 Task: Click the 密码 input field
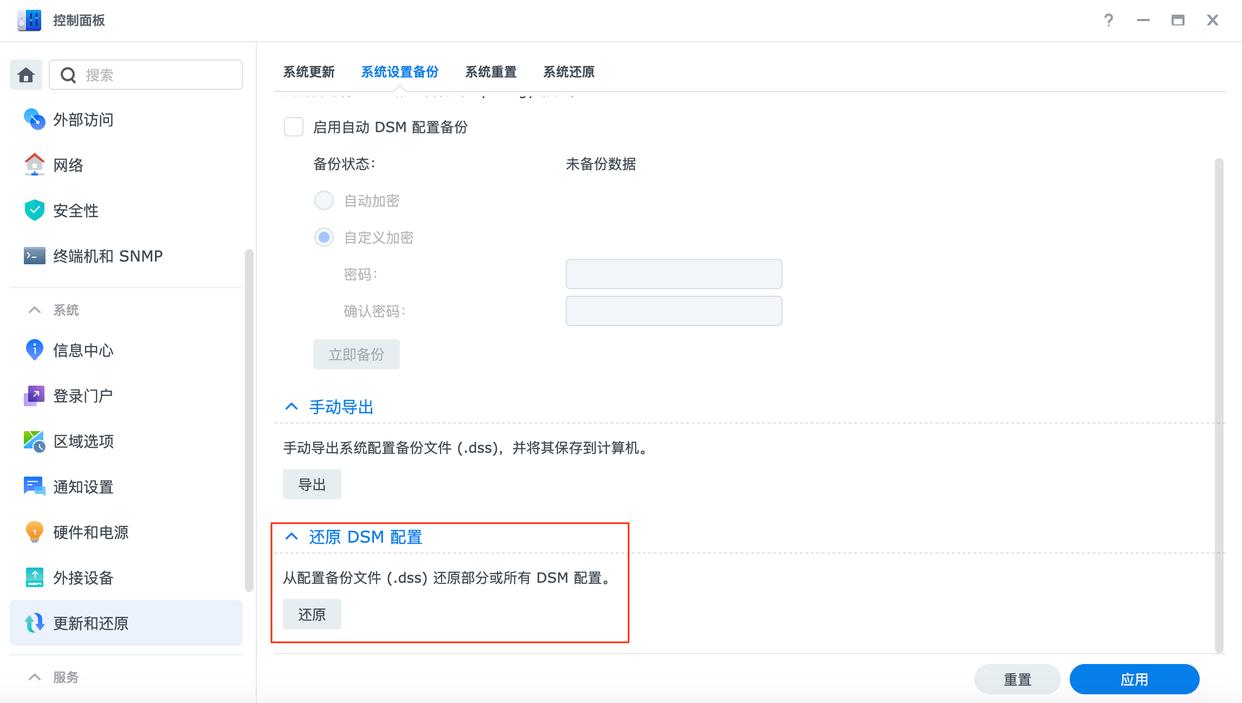coord(674,274)
